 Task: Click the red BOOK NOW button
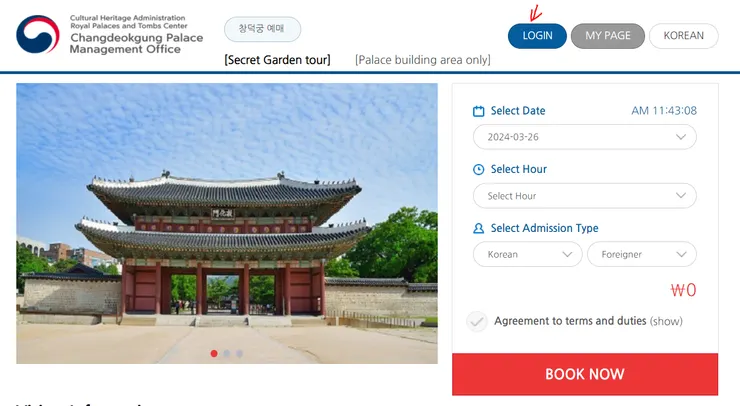585,374
